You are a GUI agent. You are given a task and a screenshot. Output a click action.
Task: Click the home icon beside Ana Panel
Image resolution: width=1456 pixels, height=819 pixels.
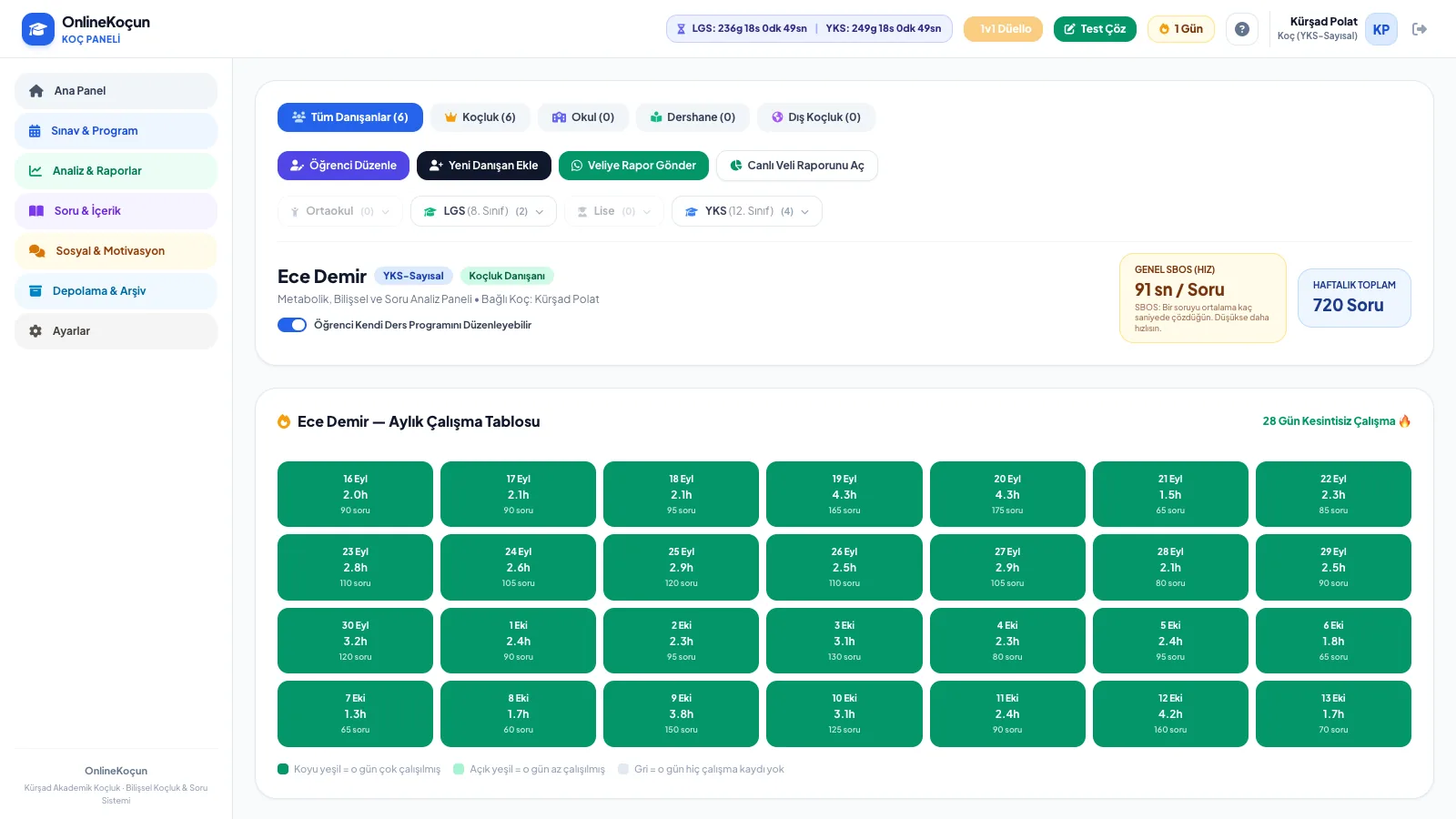click(36, 91)
